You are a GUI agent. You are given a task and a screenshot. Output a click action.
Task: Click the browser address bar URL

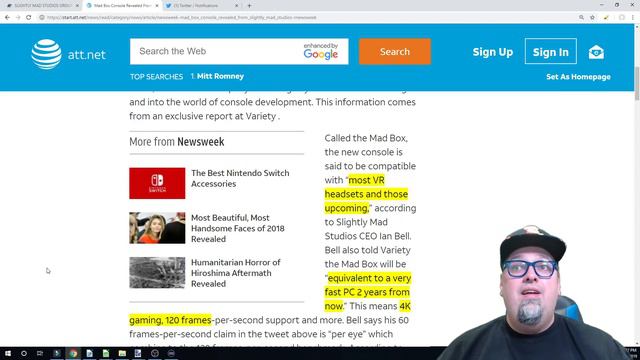coord(182,18)
